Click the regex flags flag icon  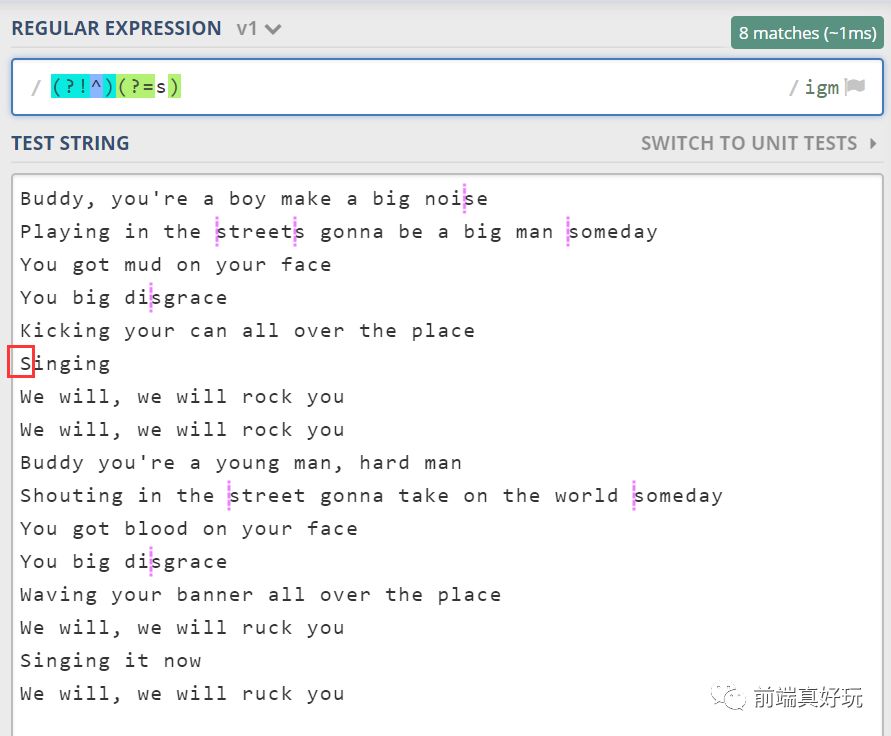pos(855,87)
